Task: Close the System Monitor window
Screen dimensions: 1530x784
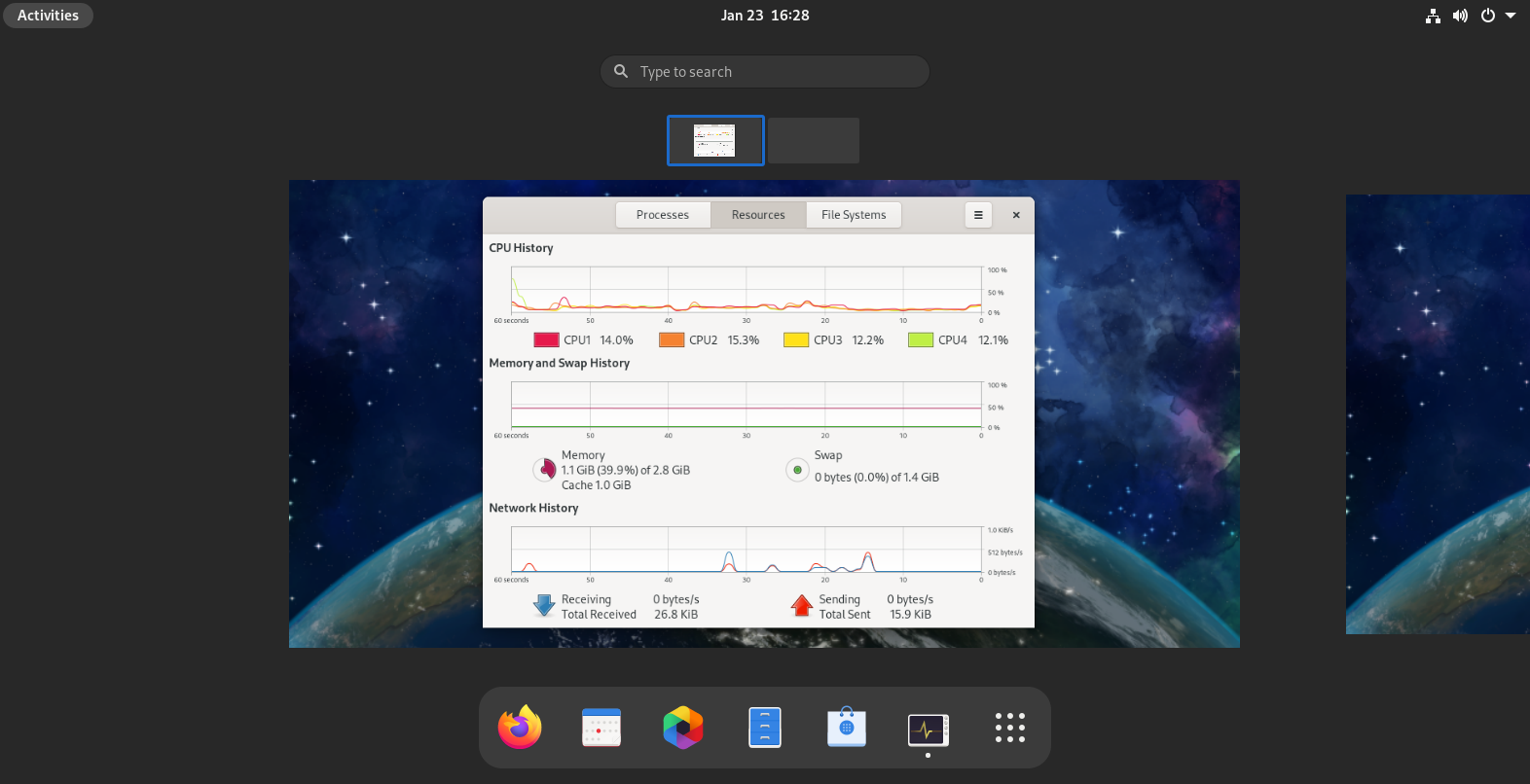Action: pos(1016,215)
